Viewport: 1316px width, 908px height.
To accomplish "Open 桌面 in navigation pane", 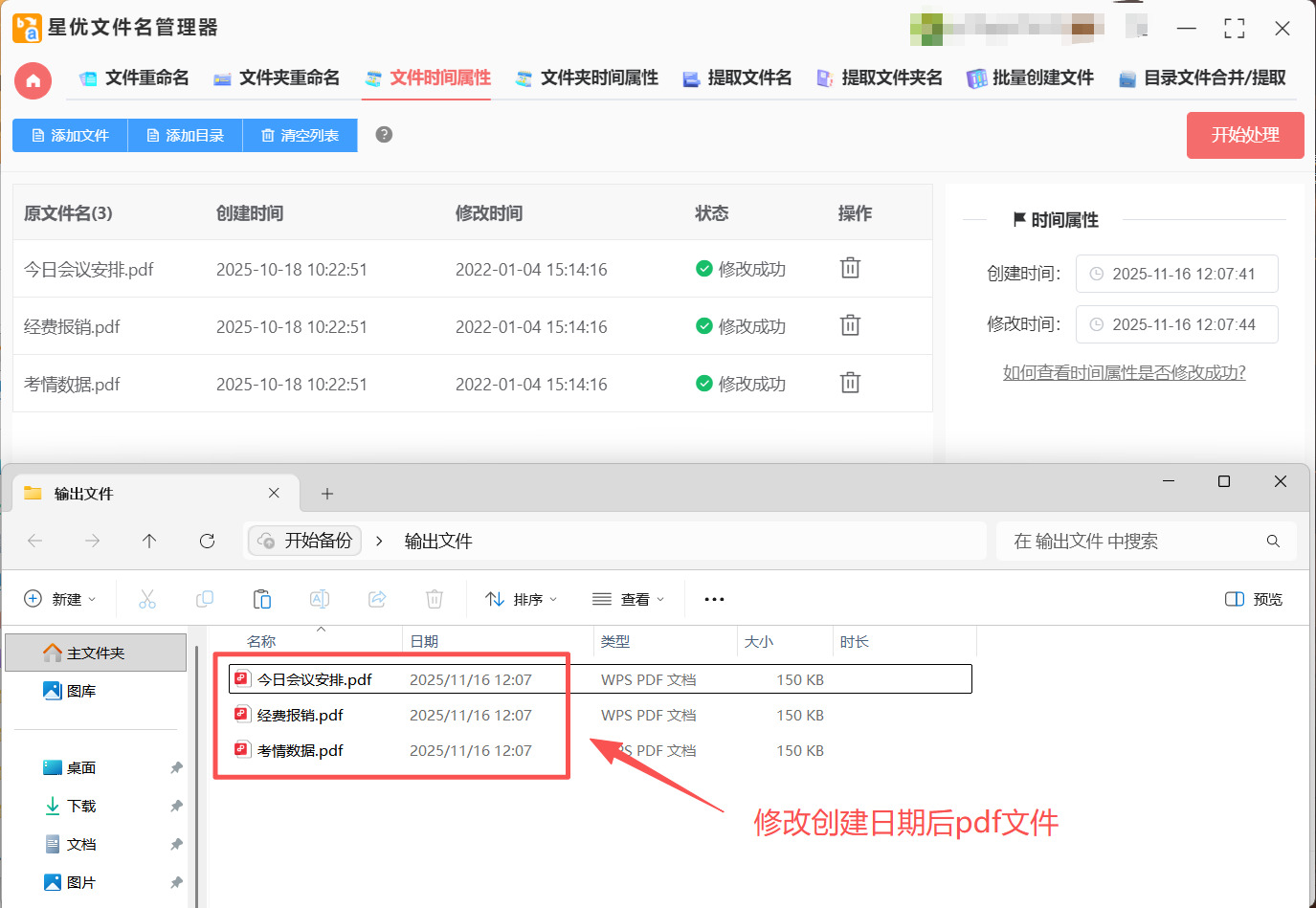I will pyautogui.click(x=70, y=767).
